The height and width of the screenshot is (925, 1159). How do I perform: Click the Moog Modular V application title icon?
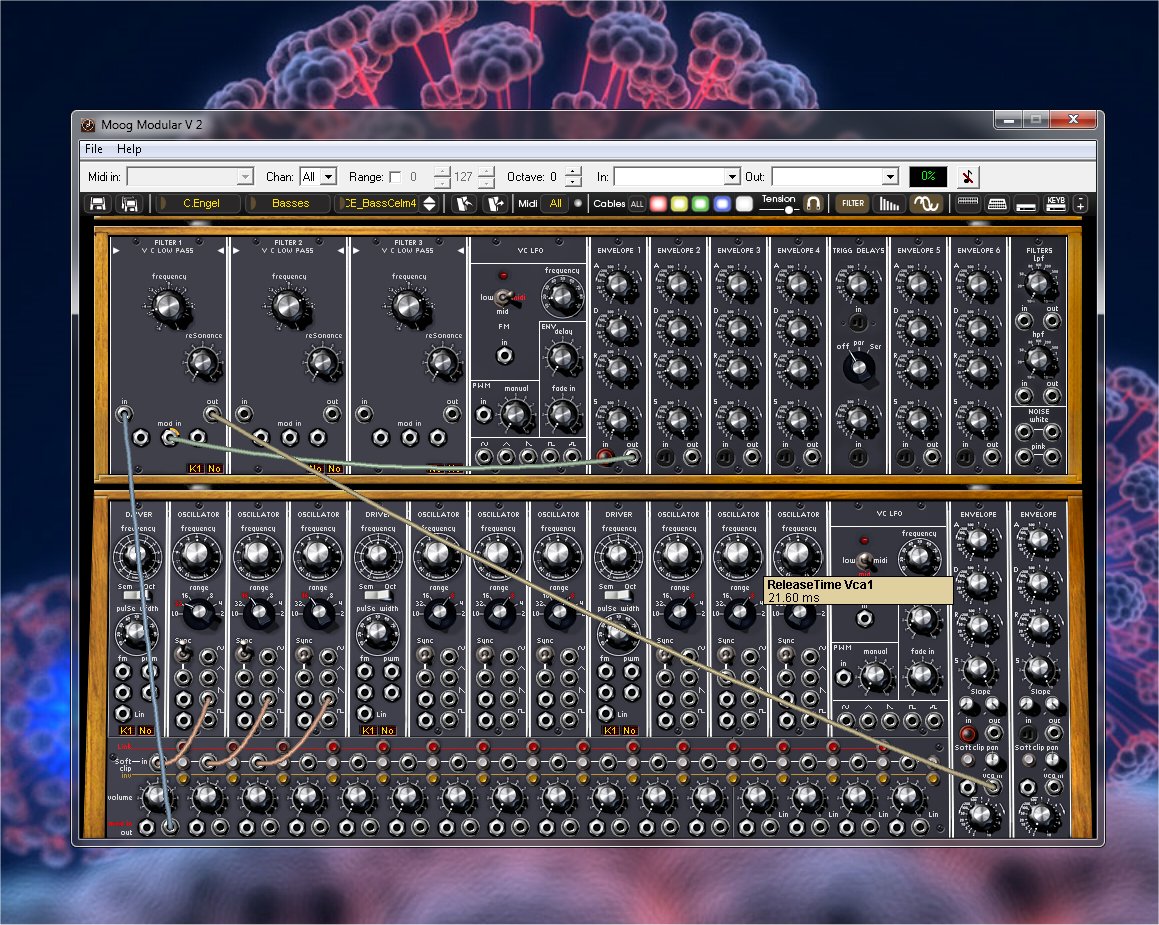click(x=88, y=125)
